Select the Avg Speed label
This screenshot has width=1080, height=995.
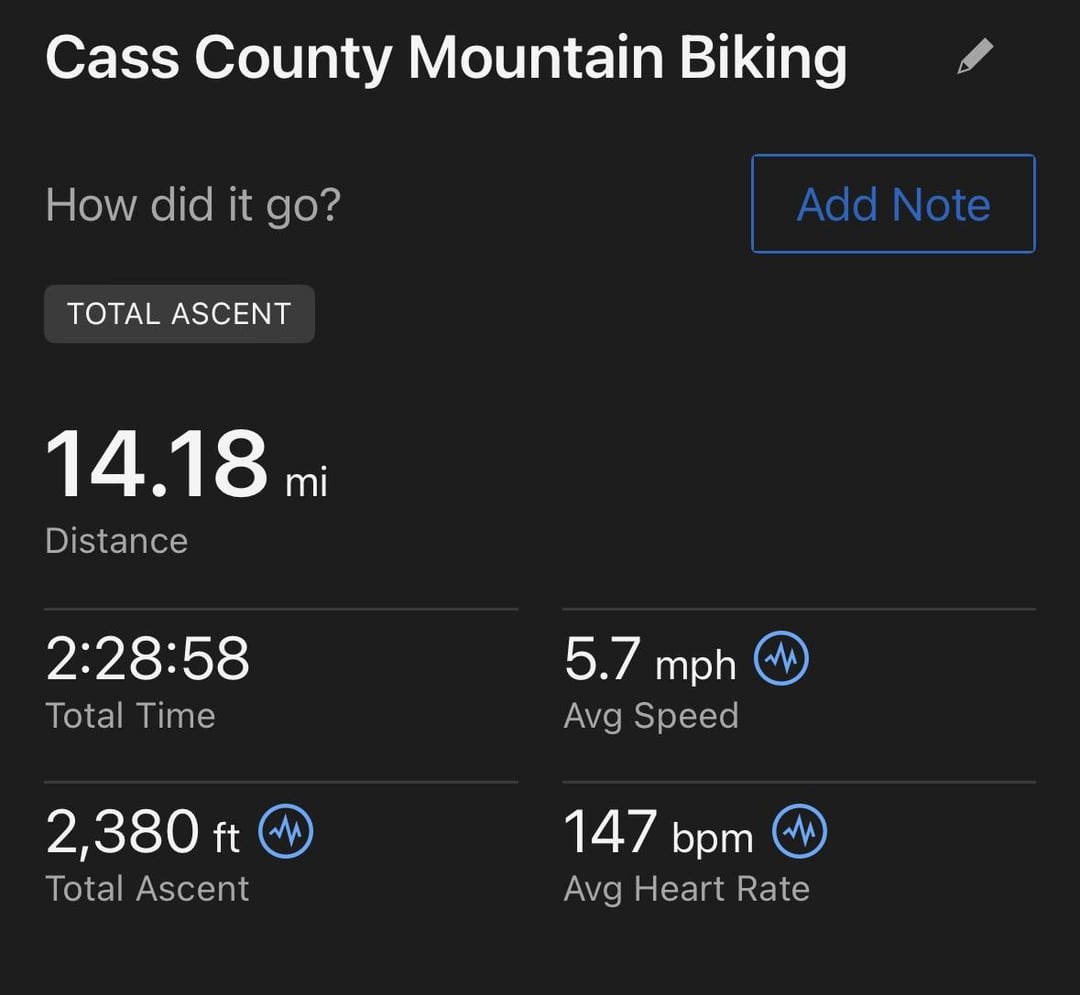coord(651,716)
